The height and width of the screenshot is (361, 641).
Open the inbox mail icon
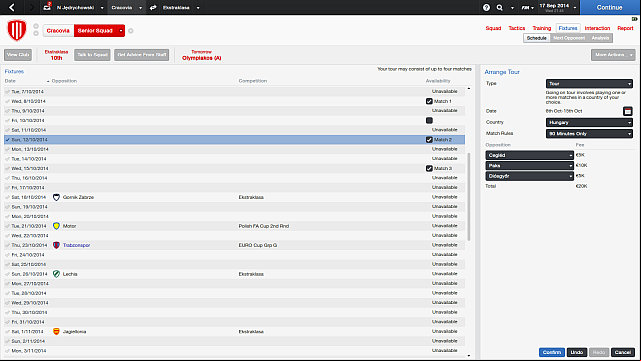(47, 7)
